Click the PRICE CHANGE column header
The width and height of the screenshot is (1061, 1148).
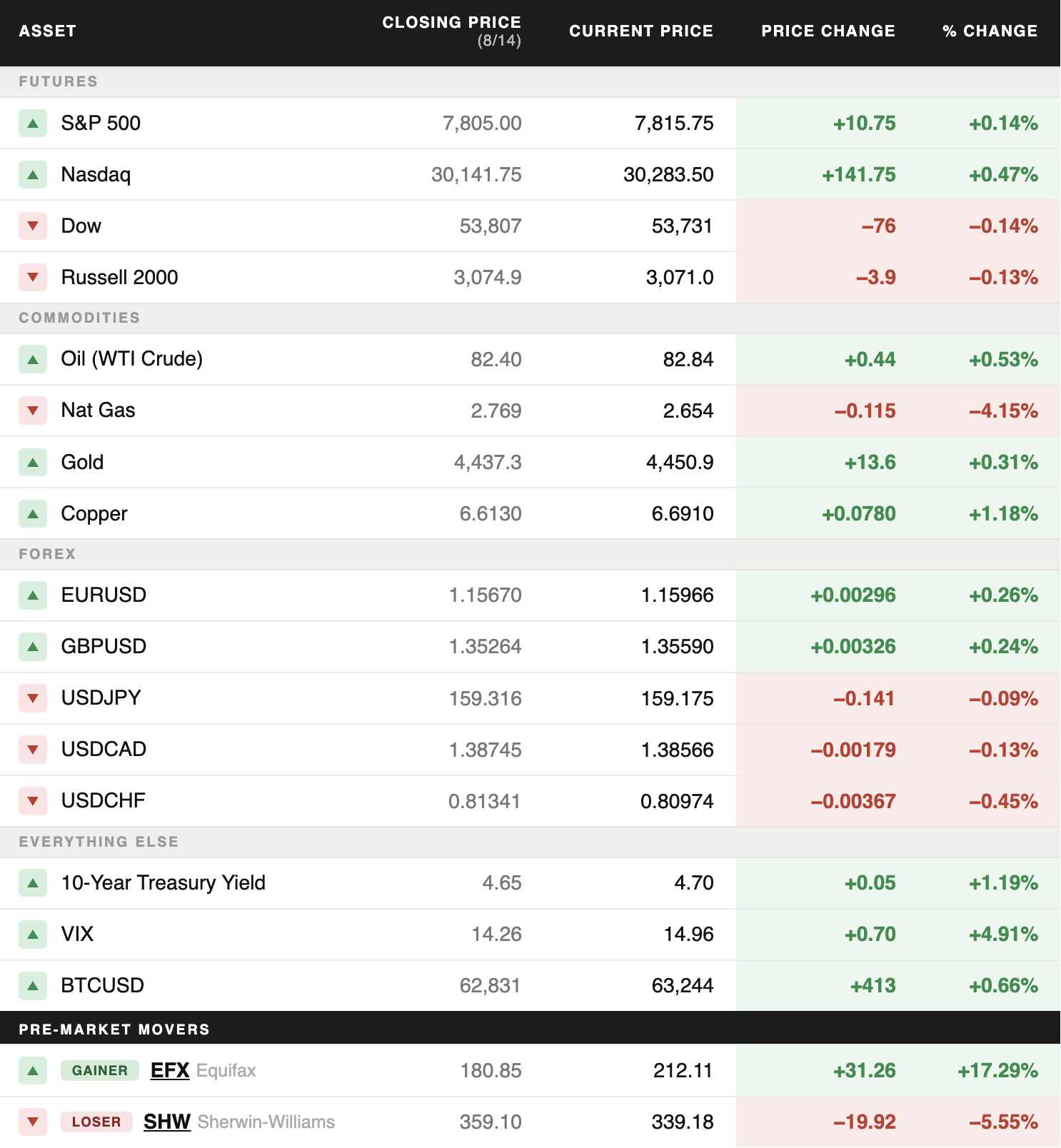click(x=828, y=31)
